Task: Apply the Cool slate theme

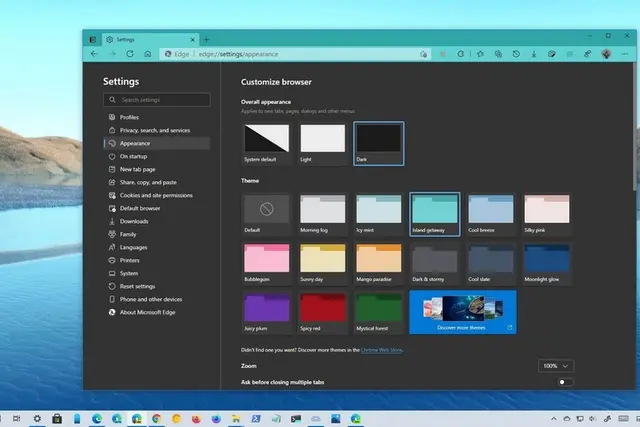Action: tap(491, 263)
